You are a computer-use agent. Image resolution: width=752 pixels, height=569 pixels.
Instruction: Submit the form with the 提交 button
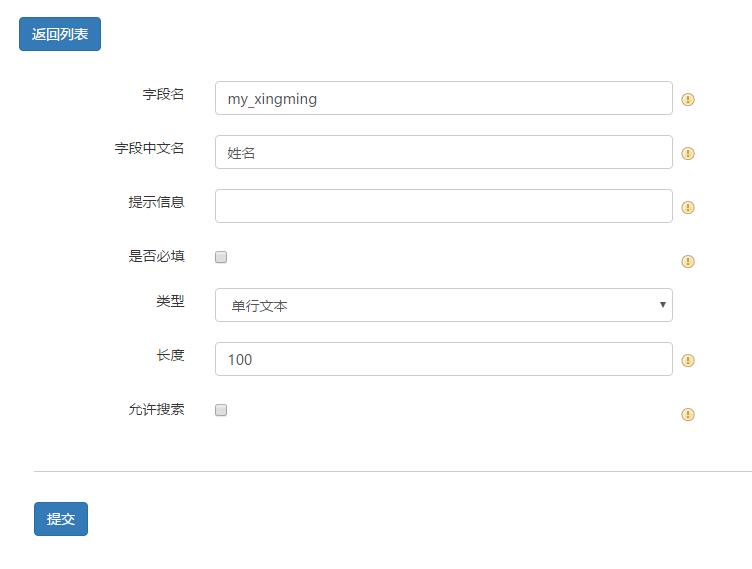pos(61,519)
